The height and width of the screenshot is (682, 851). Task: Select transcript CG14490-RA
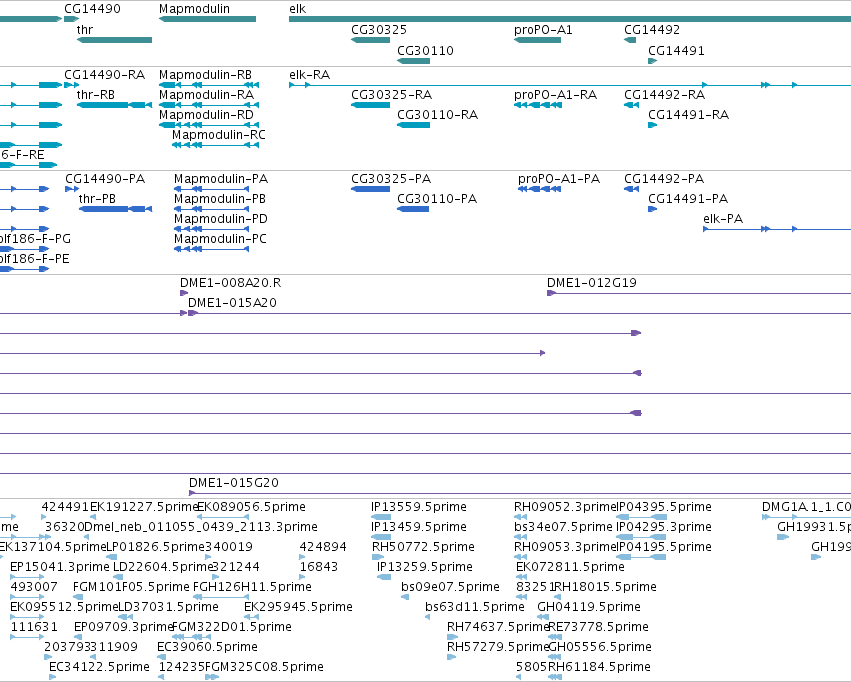105,74
